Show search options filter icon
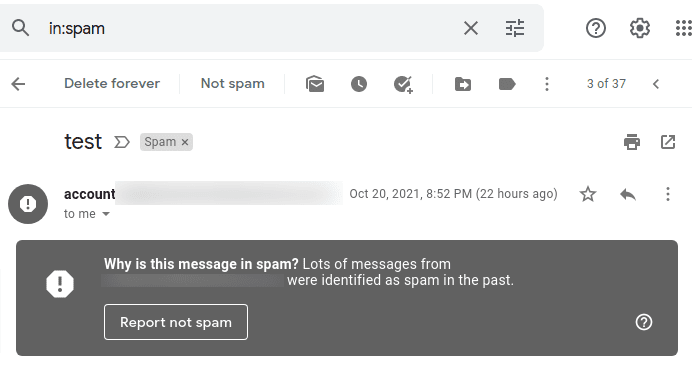692x374 pixels. point(515,28)
